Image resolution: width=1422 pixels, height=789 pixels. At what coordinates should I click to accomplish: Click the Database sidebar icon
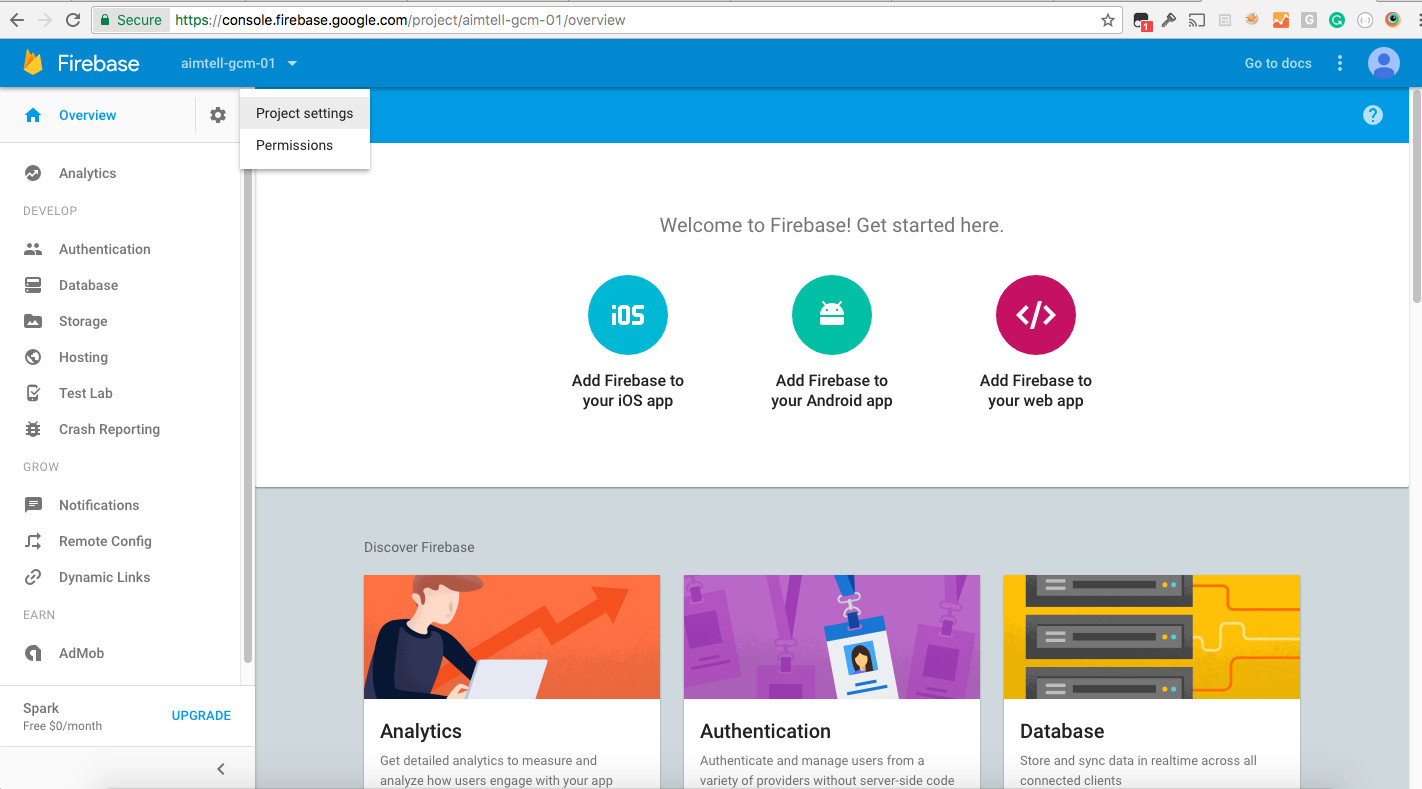(x=33, y=285)
